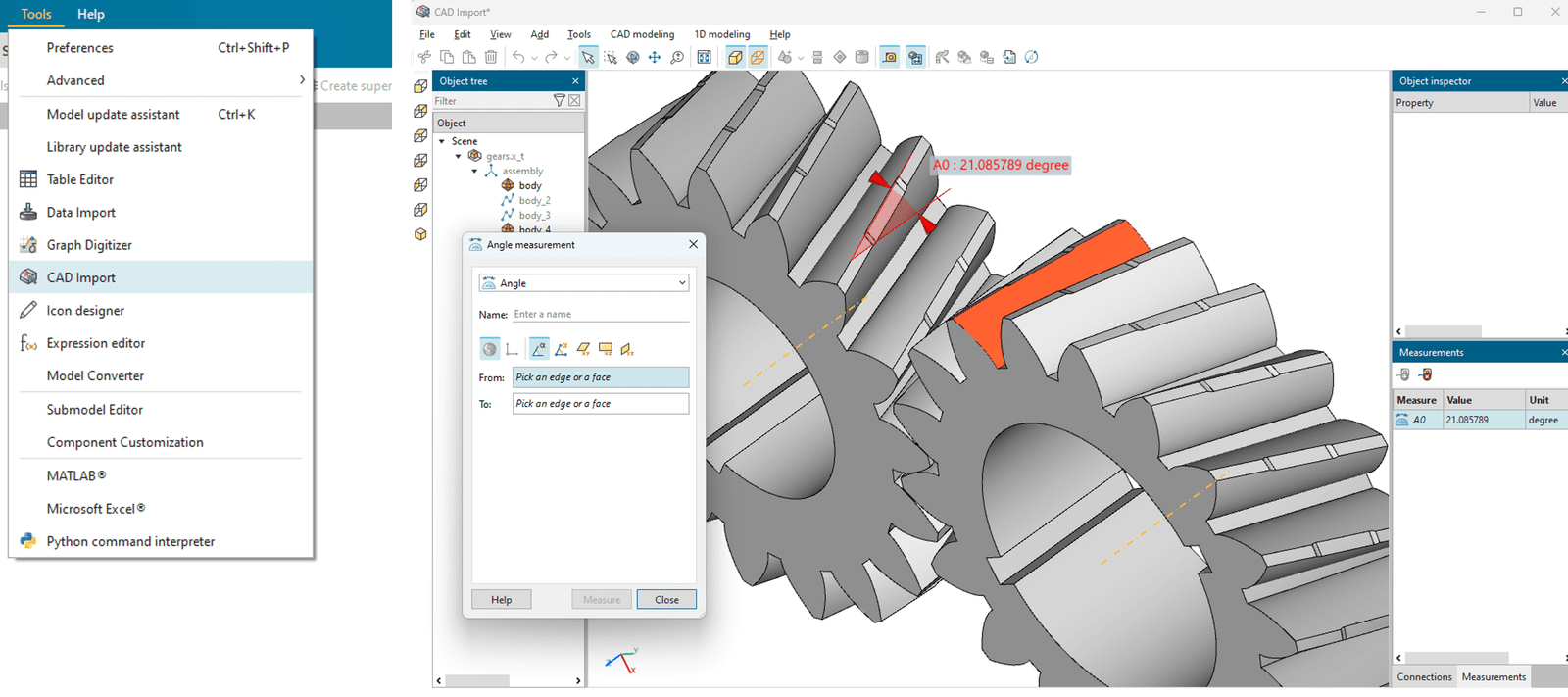
Task: Toggle orange wireframe cube display mode
Action: tap(758, 57)
